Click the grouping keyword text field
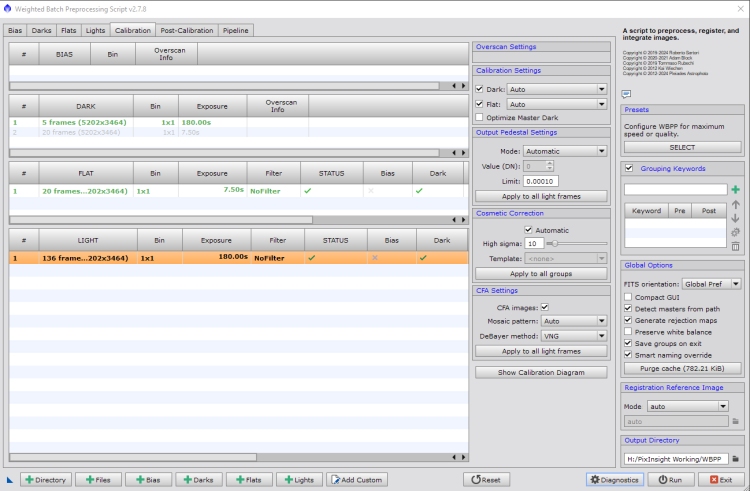The image size is (750, 491). tap(675, 189)
